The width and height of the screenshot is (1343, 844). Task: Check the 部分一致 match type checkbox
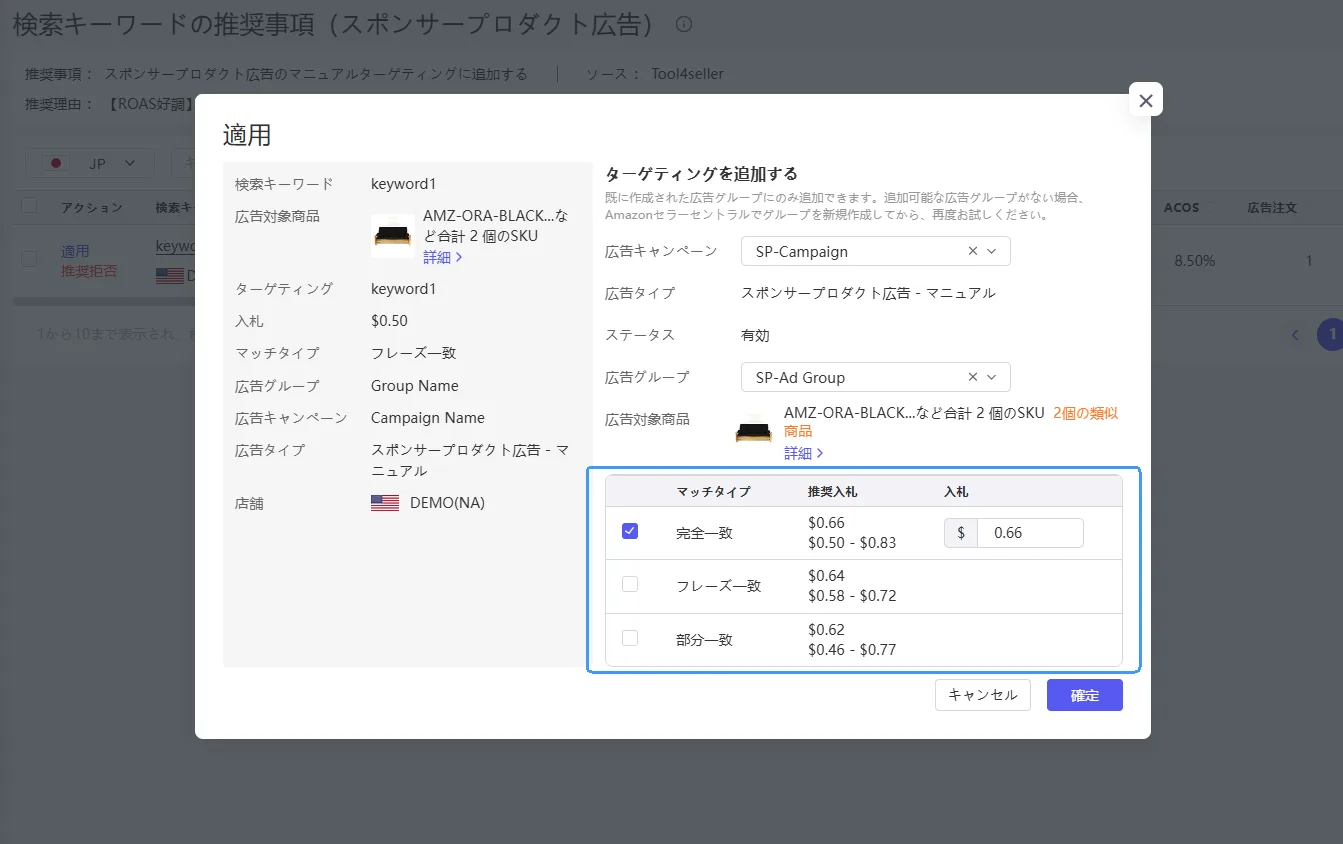(630, 638)
